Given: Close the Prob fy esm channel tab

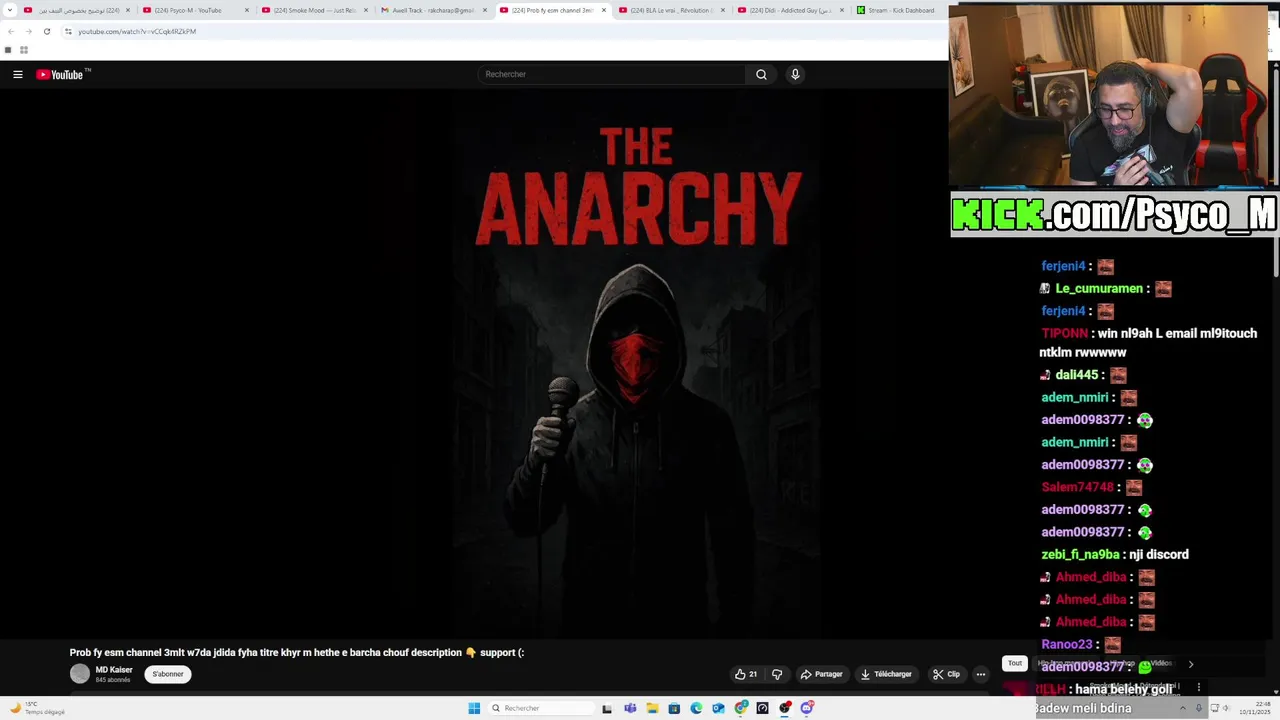Looking at the screenshot, I should coord(603,10).
